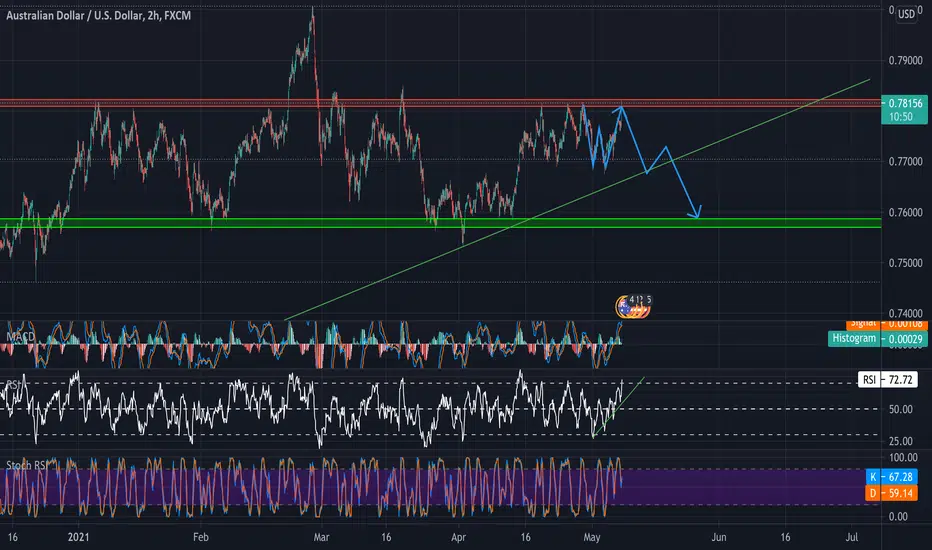Click the current price tag 0.78156
Viewport: 932px width, 550px height.
coord(905,103)
